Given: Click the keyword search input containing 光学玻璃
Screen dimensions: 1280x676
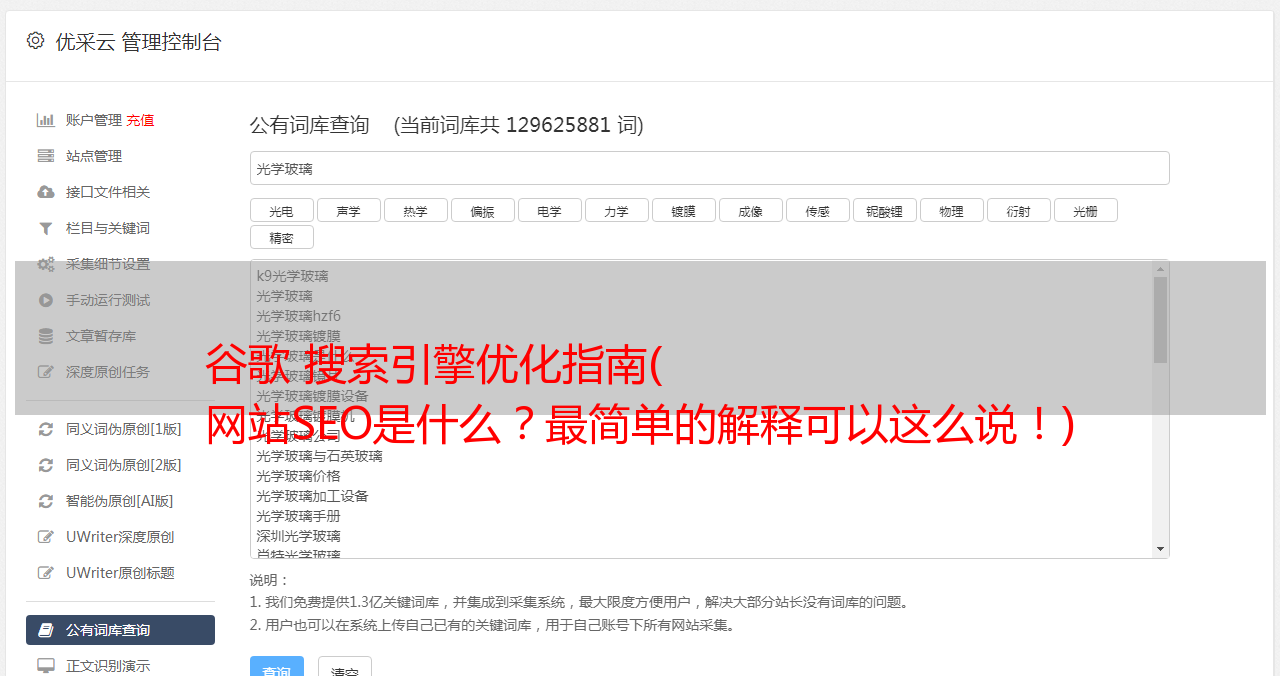Looking at the screenshot, I should (x=709, y=168).
